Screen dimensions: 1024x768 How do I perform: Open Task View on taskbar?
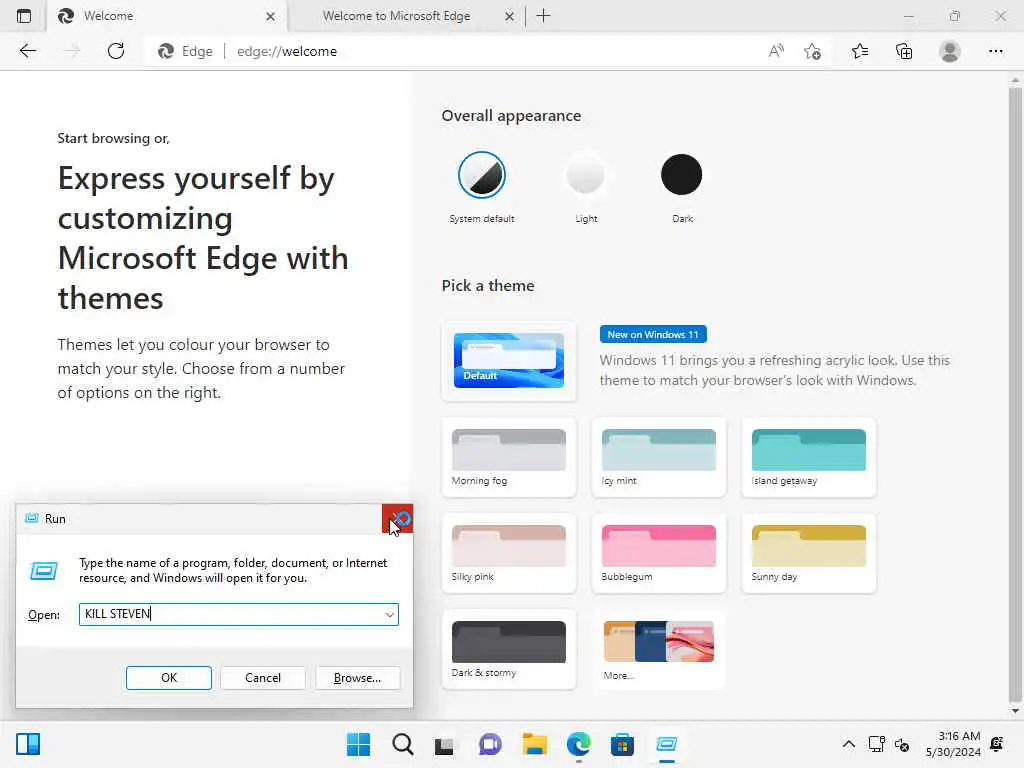click(444, 744)
